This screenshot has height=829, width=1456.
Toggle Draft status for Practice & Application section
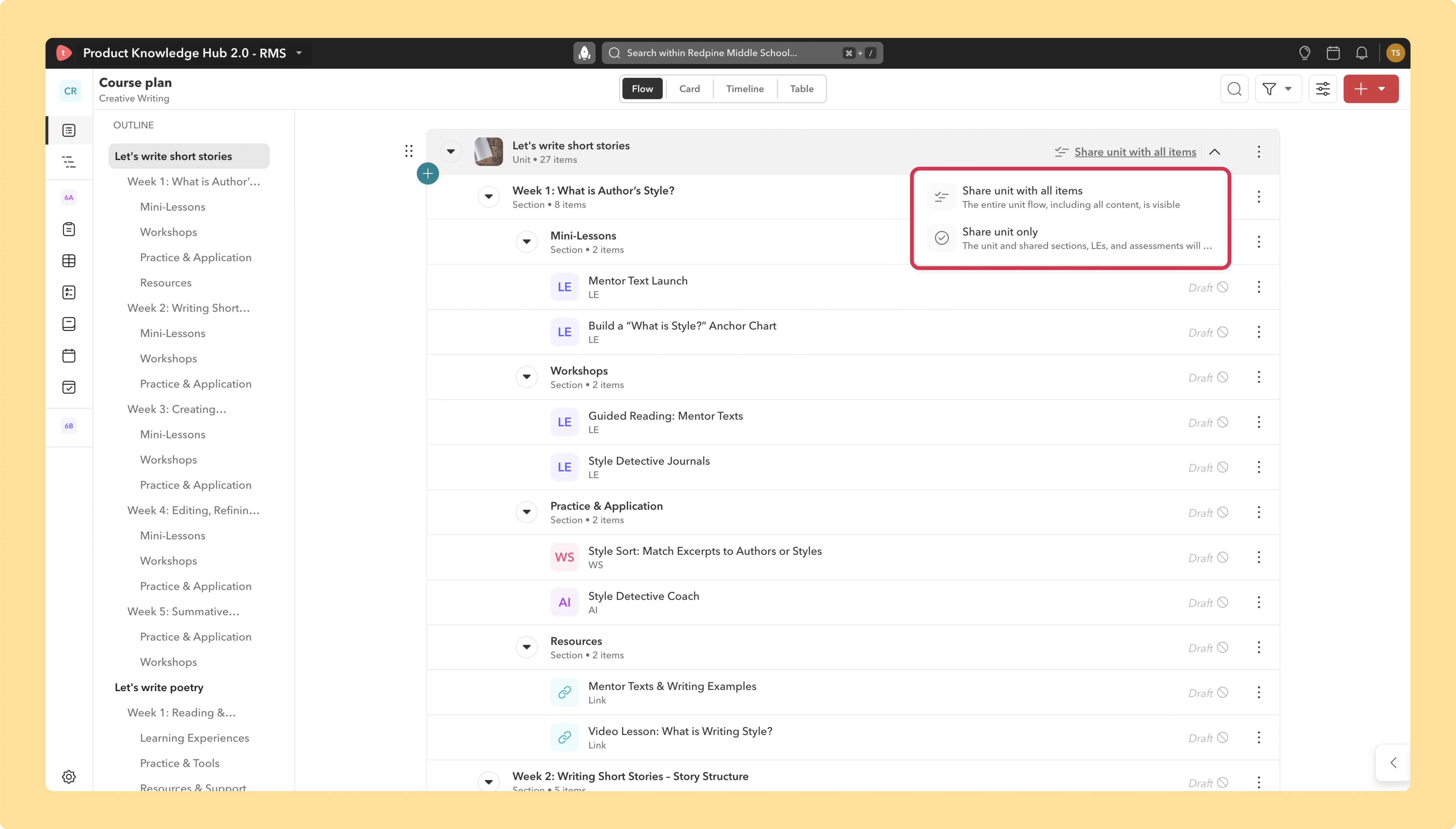click(x=1208, y=512)
